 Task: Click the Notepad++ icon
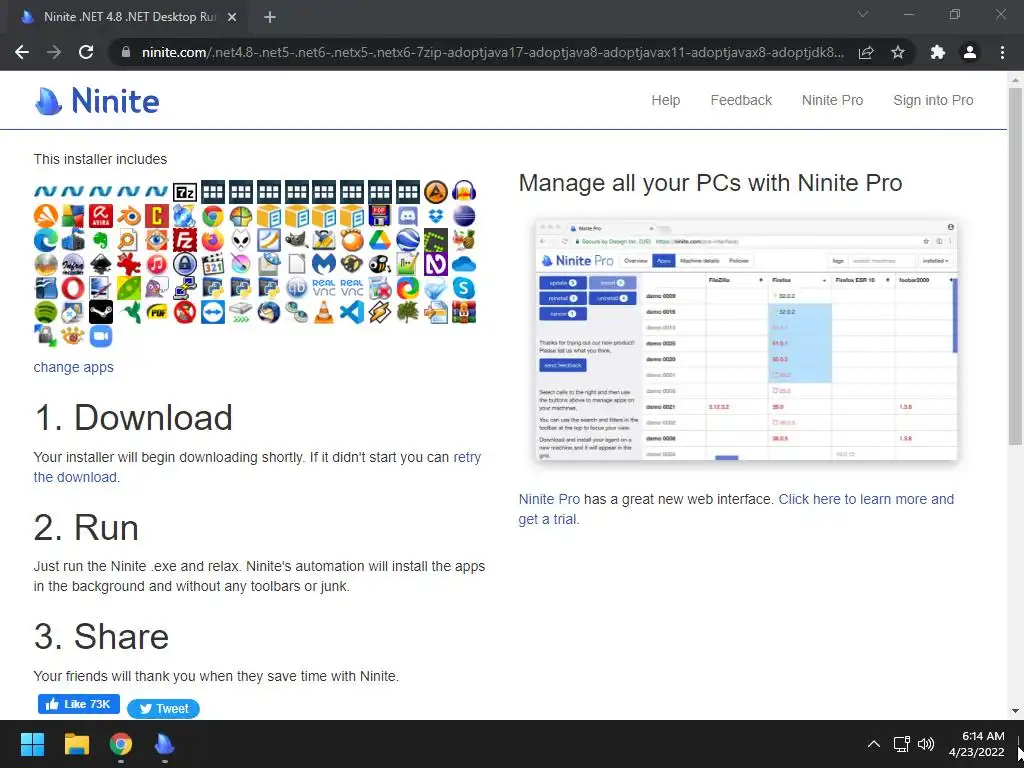408,264
